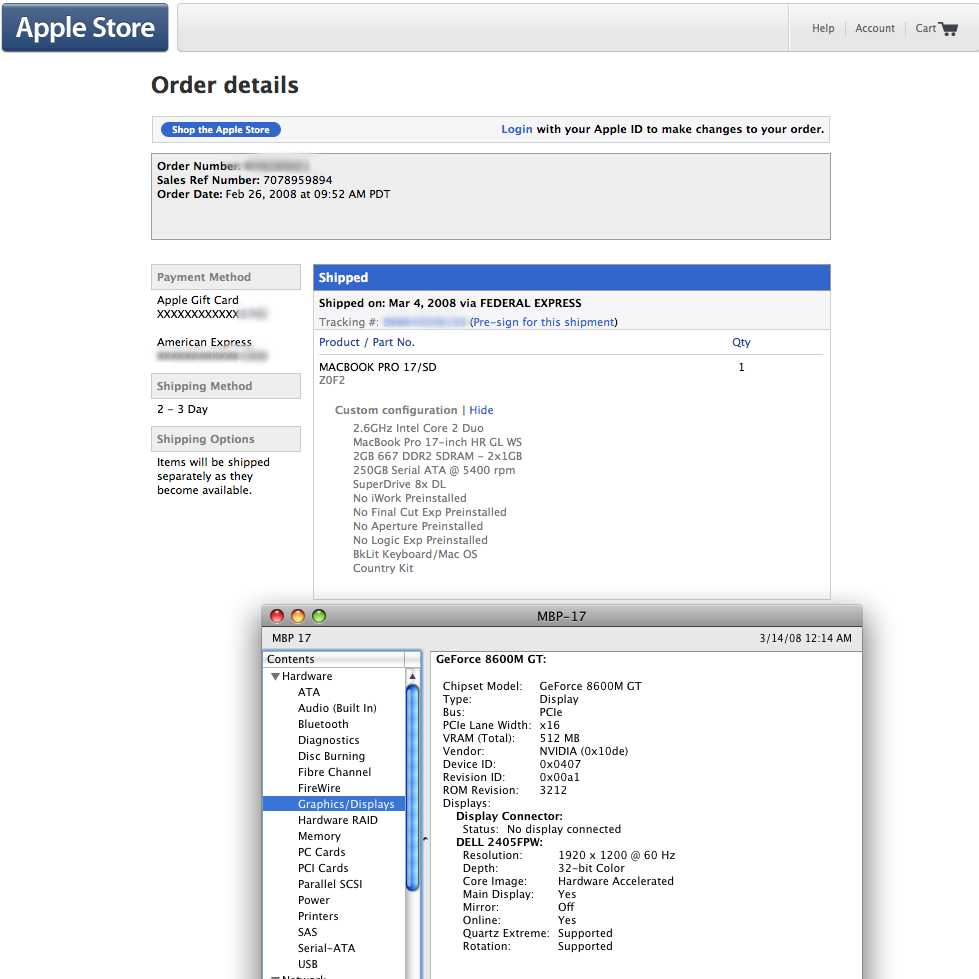Screen dimensions: 979x979
Task: Select Audio (Built In) in Hardware list
Action: (337, 708)
